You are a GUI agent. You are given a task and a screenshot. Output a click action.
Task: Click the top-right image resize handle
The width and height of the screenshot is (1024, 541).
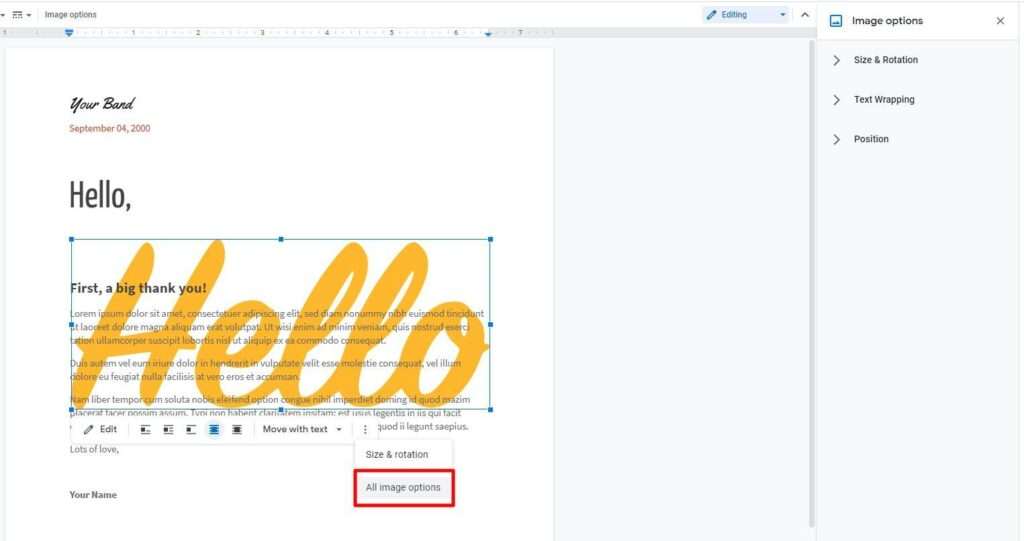490,239
